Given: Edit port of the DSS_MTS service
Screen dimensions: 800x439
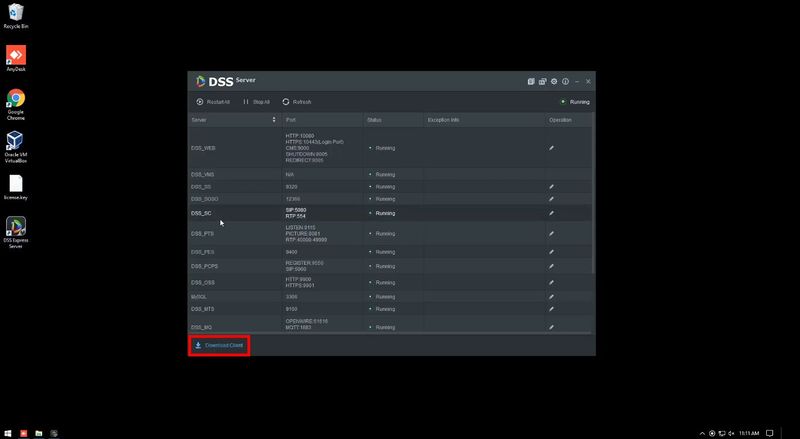Looking at the screenshot, I should tap(552, 309).
